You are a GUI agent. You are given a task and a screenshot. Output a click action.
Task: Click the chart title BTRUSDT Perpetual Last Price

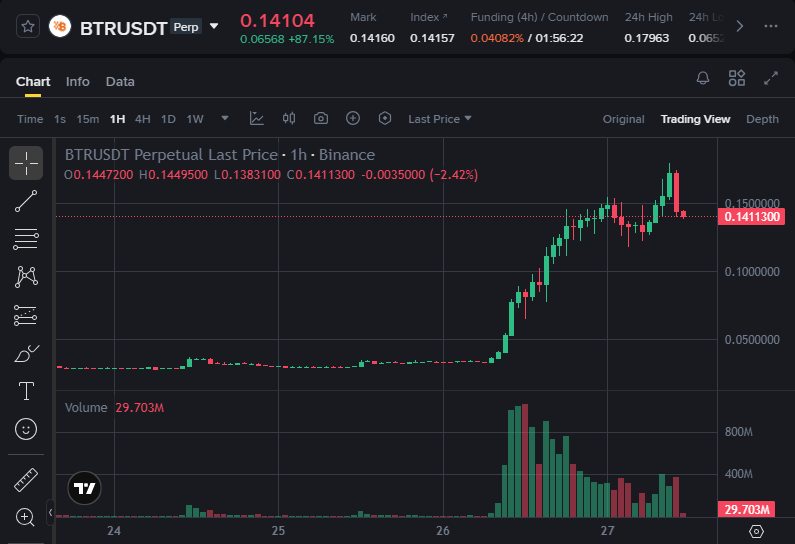click(x=171, y=155)
